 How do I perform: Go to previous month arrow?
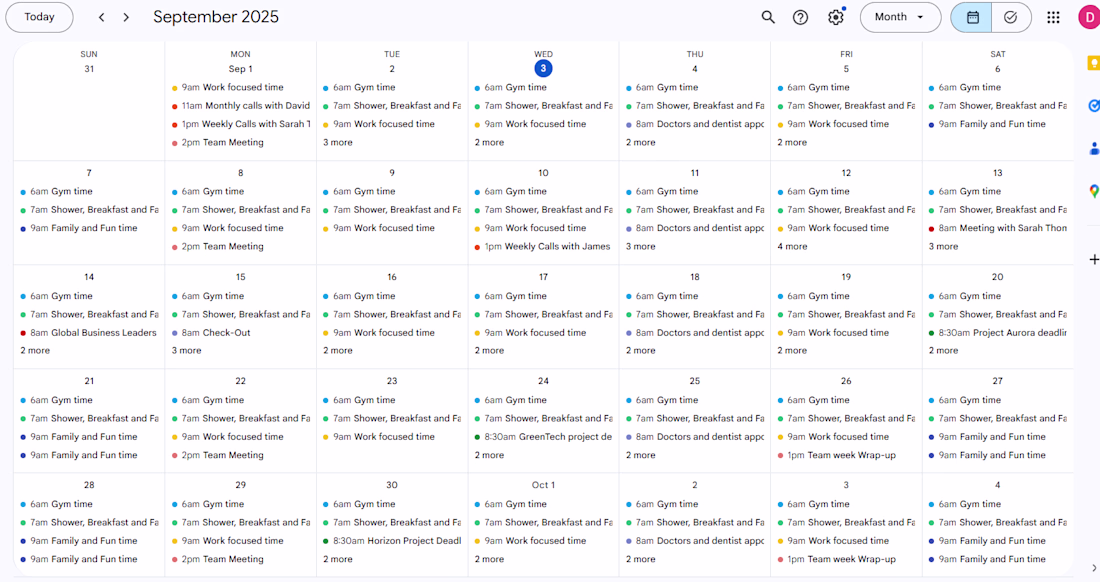(x=102, y=17)
